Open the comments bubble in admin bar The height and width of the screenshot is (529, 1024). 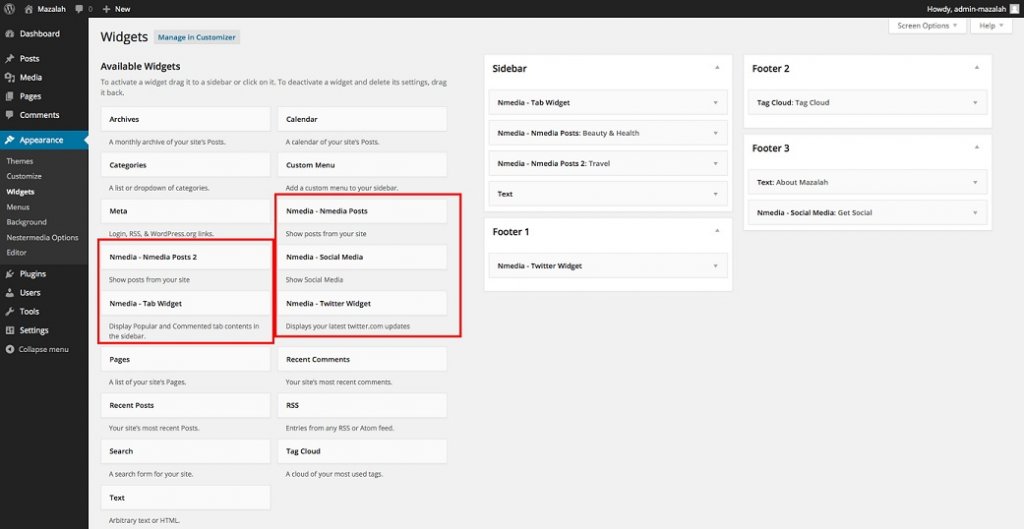[x=79, y=9]
